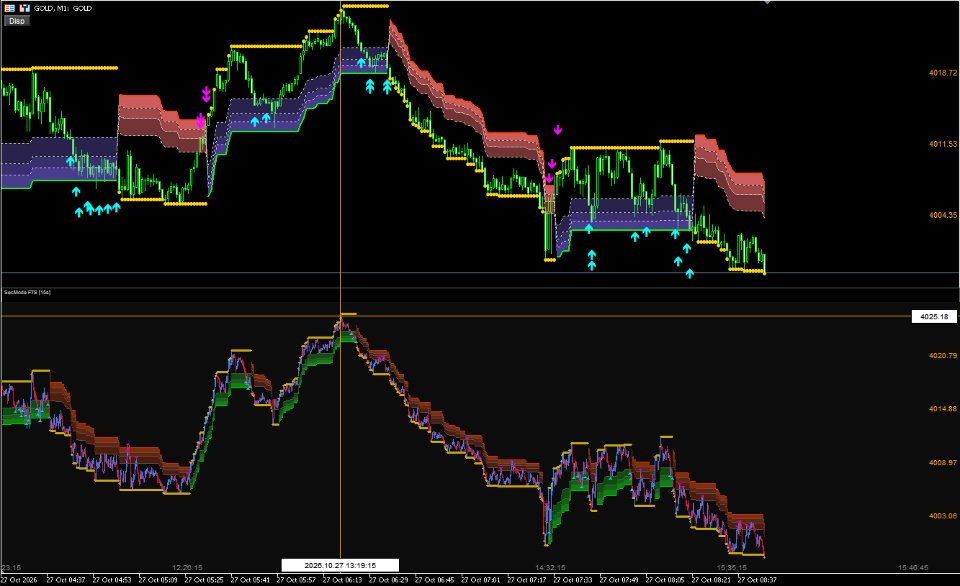Click the 4004.35 price on the scale
960x586 pixels.
[x=943, y=215]
